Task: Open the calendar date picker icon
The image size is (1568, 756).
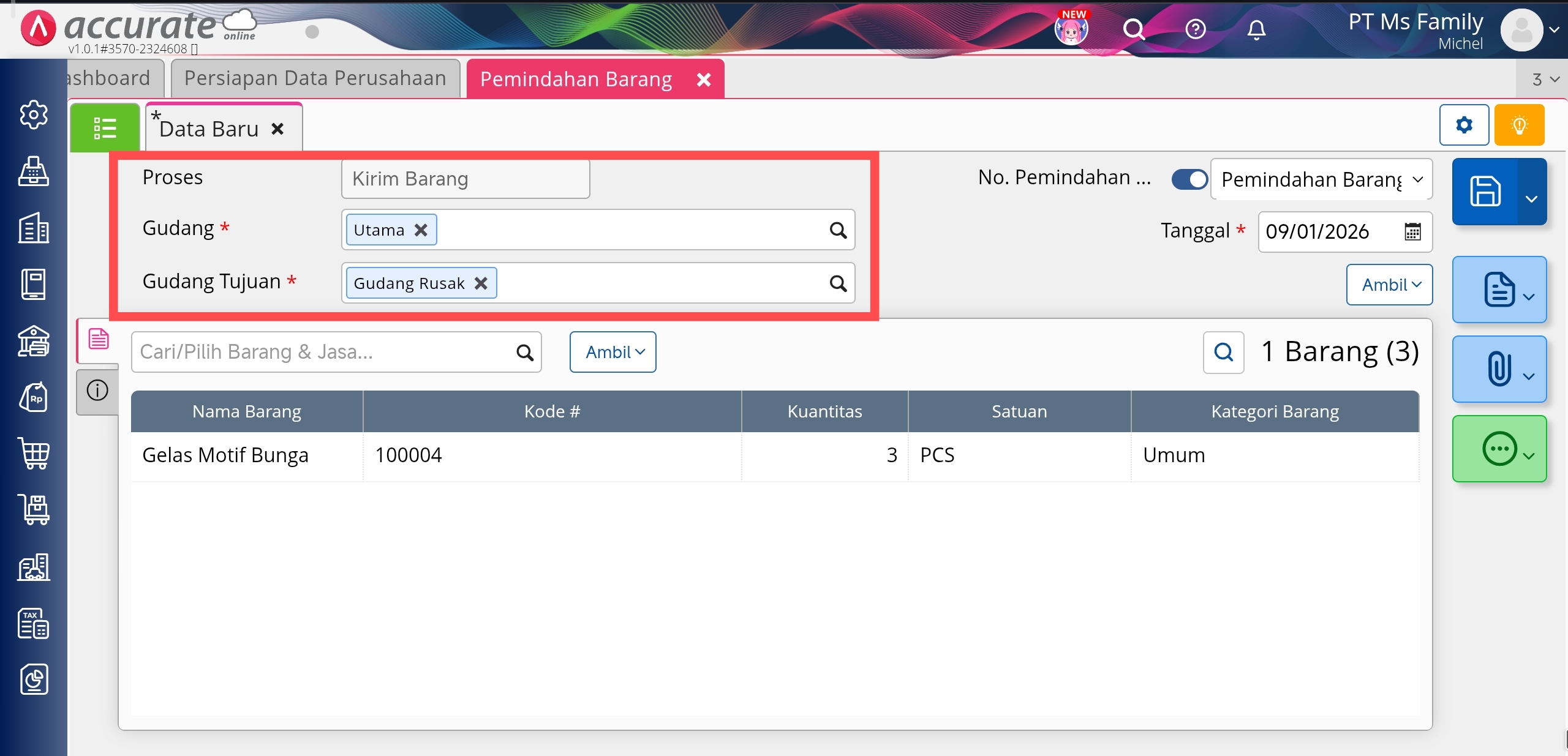Action: [1412, 232]
